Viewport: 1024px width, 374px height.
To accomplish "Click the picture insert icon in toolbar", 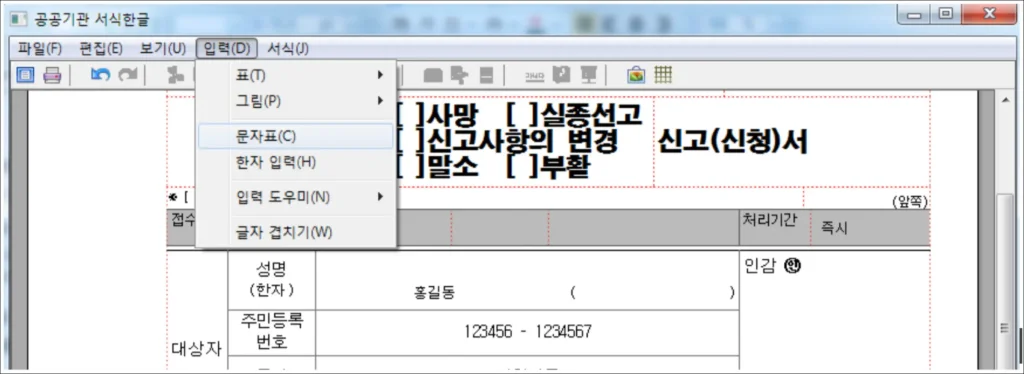I will click(x=636, y=76).
